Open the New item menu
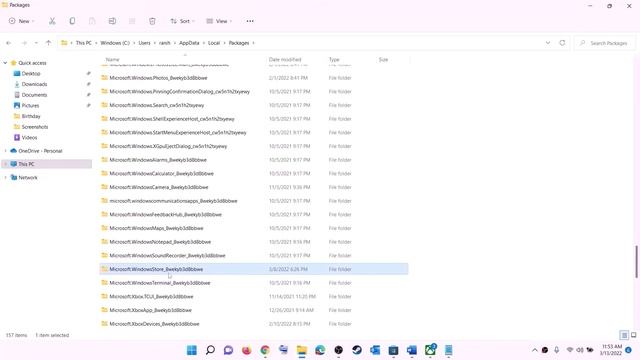This screenshot has width=640, height=360. click(21, 21)
